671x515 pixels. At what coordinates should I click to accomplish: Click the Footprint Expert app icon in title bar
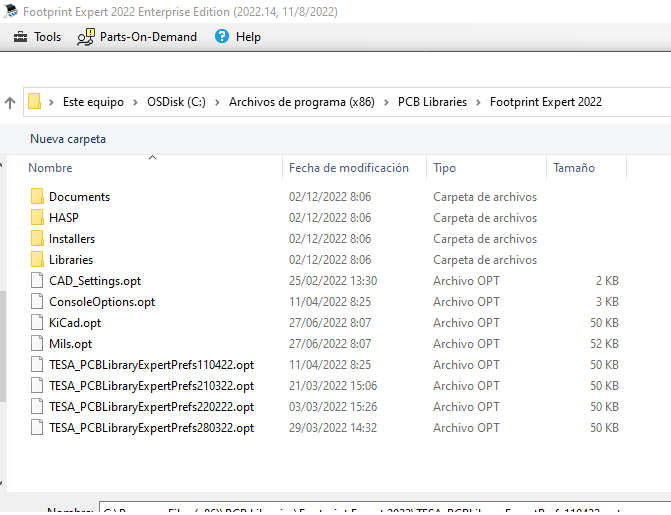(x=10, y=11)
